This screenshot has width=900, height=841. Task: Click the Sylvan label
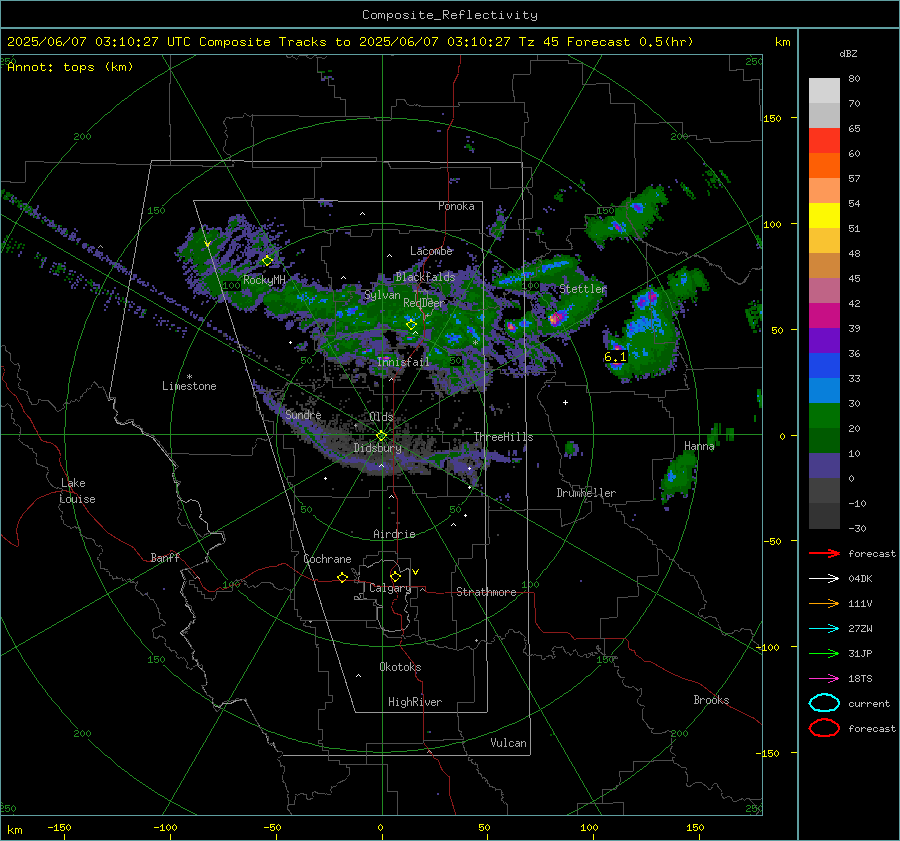[382, 295]
